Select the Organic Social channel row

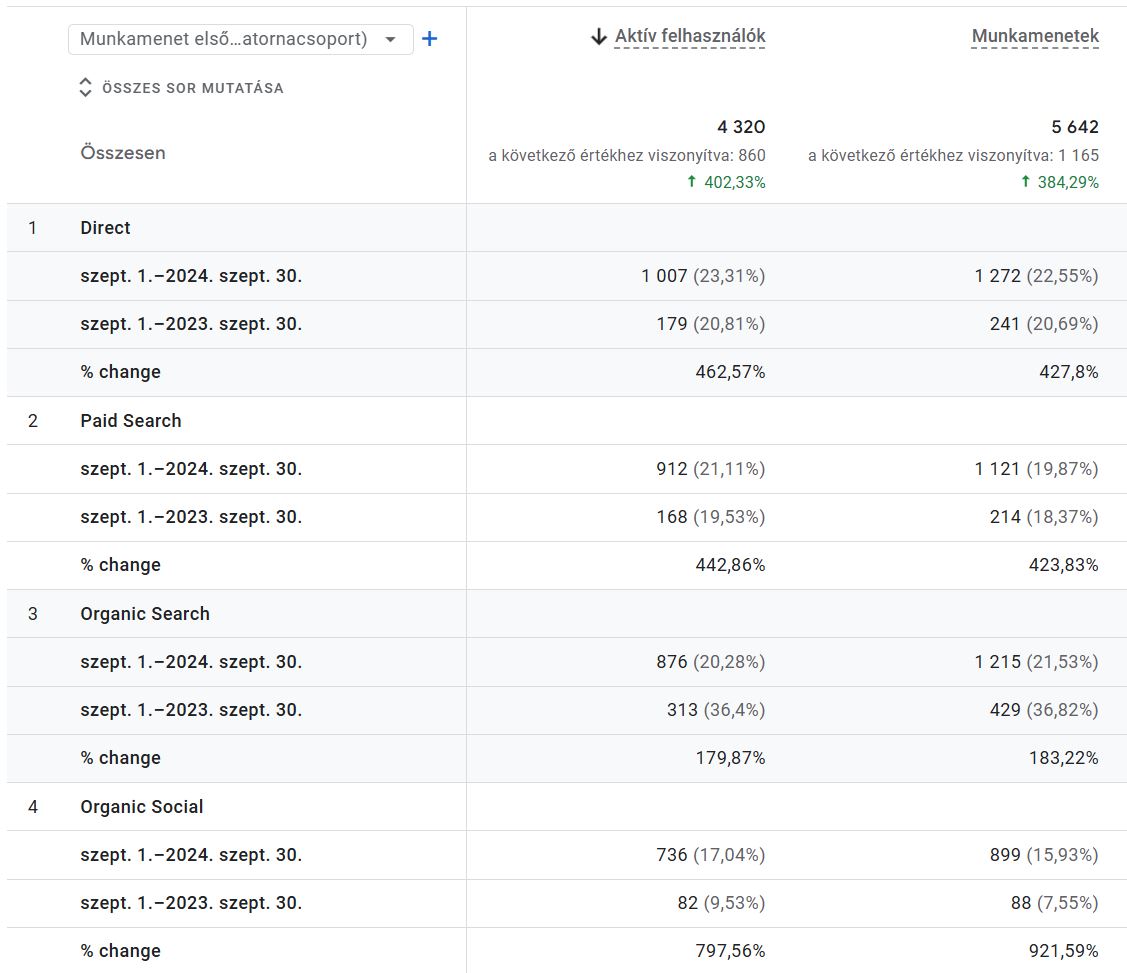pos(142,807)
